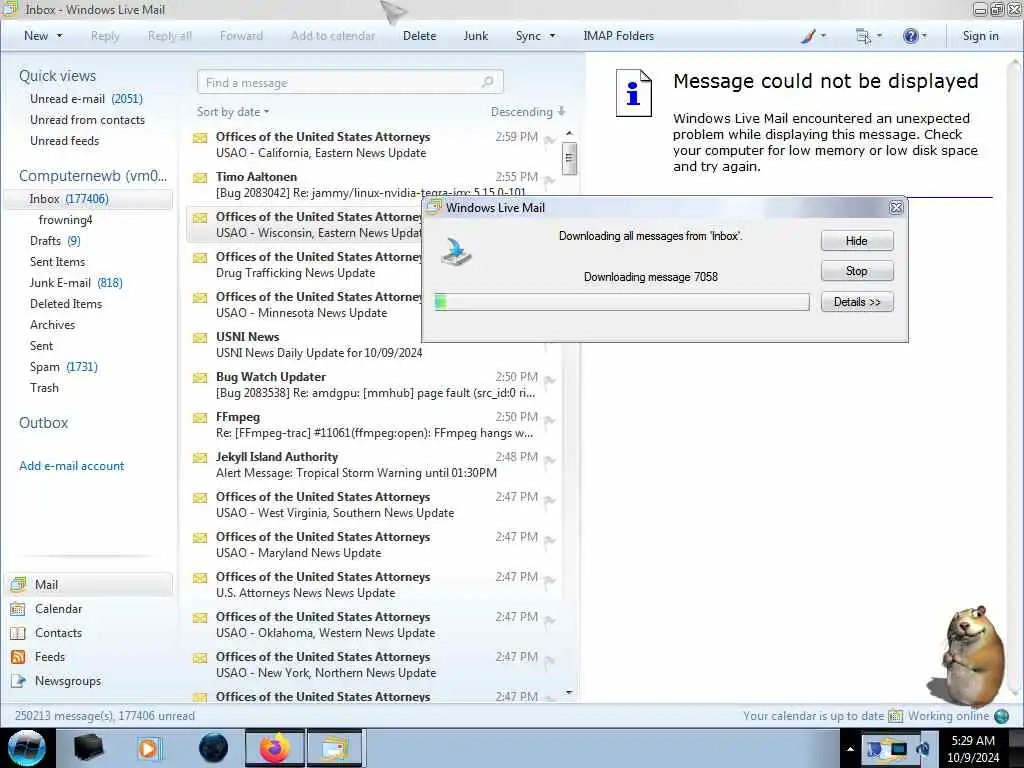Flag the USAO New York, Northern message
Image resolution: width=1024 pixels, height=768 pixels.
[x=550, y=660]
